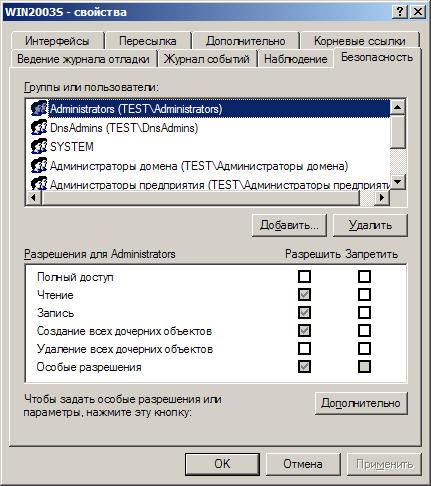
Task: Click the horizontal scroll left arrow
Action: pos(33,197)
